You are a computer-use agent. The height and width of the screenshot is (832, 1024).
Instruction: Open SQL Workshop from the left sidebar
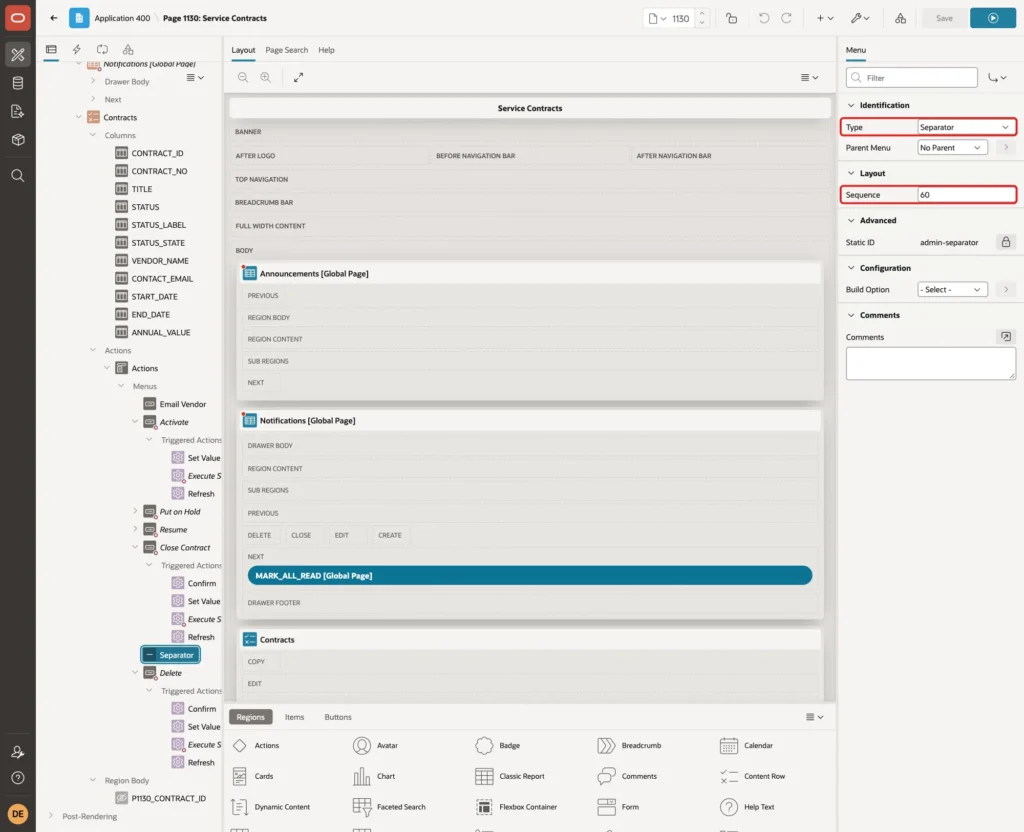18,83
